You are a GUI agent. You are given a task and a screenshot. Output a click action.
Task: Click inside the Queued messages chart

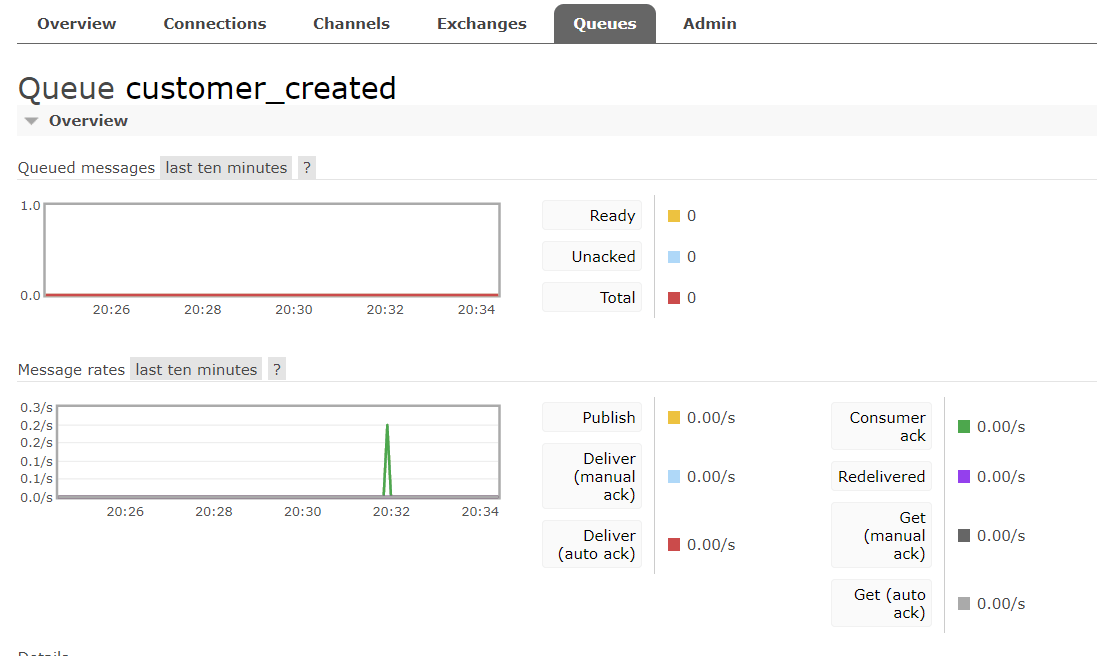(272, 250)
